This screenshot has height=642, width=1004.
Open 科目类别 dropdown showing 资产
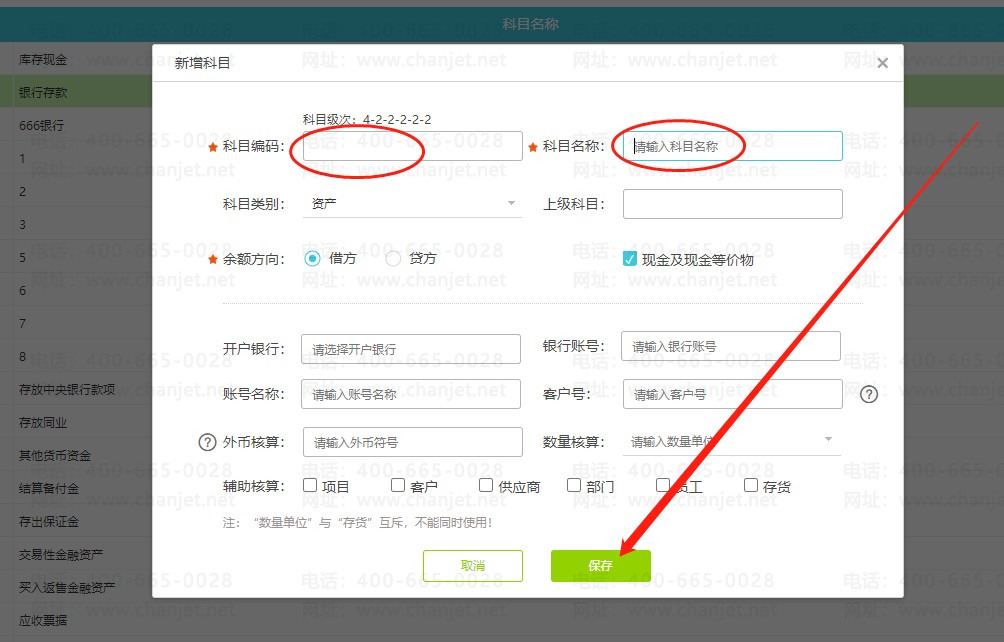(412, 204)
